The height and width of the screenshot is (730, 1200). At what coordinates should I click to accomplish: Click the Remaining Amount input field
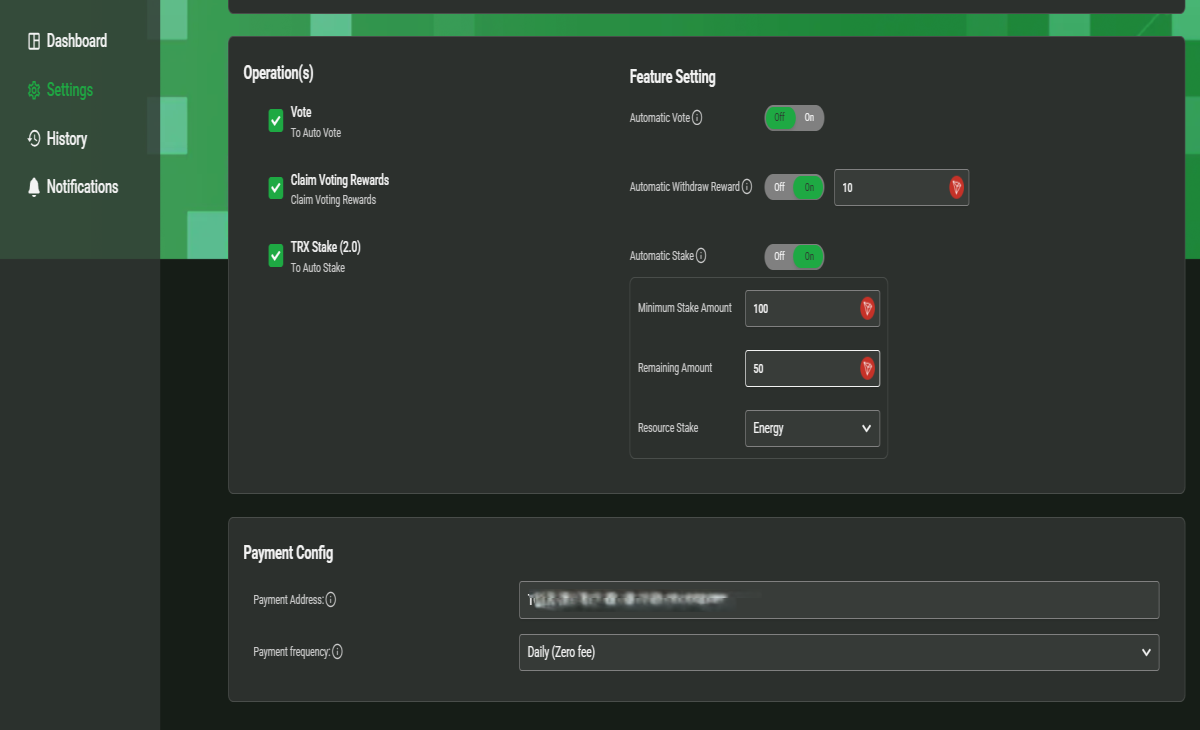coord(812,368)
